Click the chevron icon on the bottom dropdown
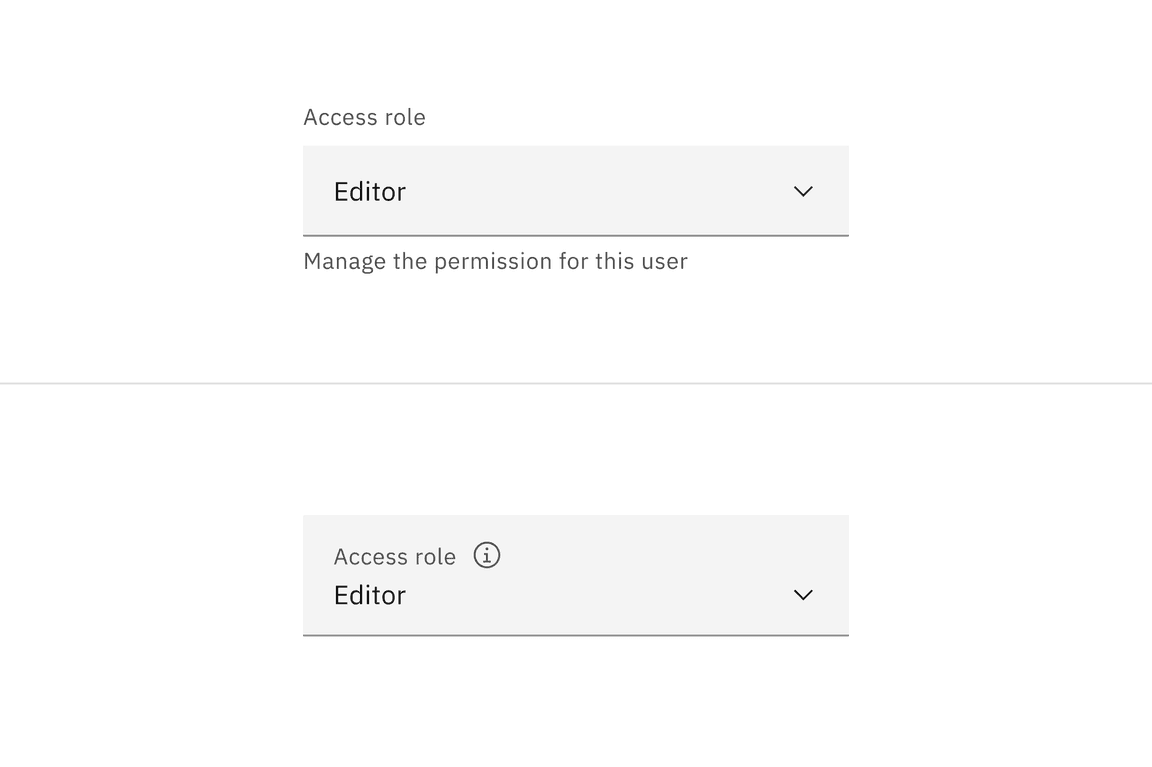The image size is (1152, 767). 803,594
